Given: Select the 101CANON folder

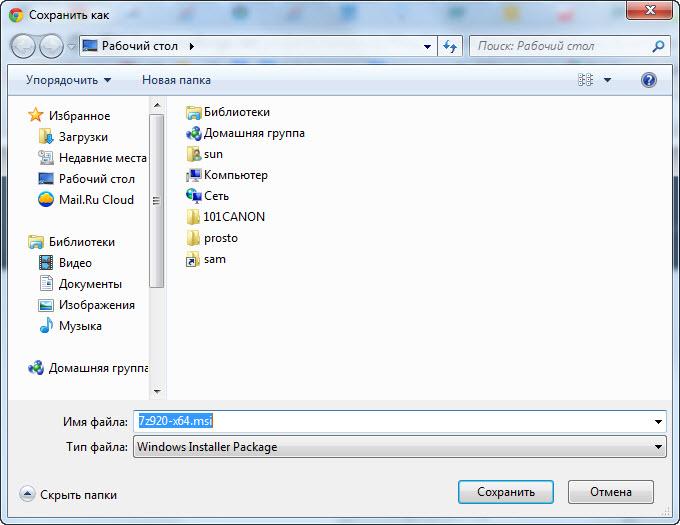Looking at the screenshot, I should click(234, 217).
